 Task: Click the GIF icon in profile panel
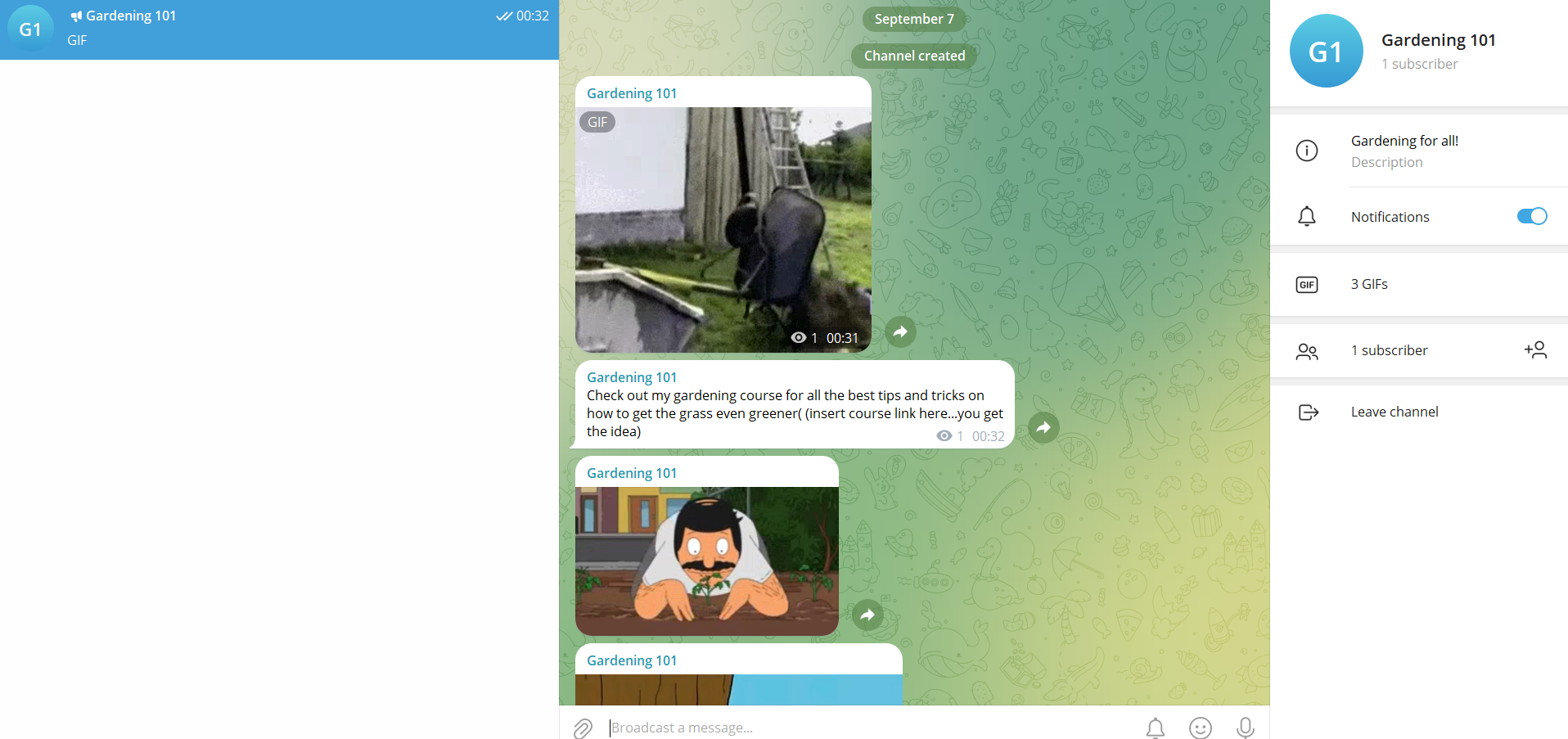(x=1307, y=285)
